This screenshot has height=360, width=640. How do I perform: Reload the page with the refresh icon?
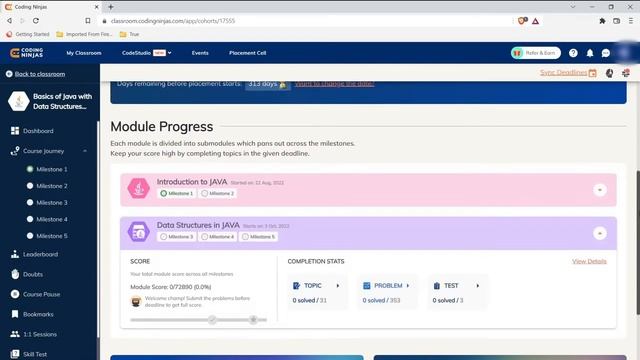pos(36,20)
